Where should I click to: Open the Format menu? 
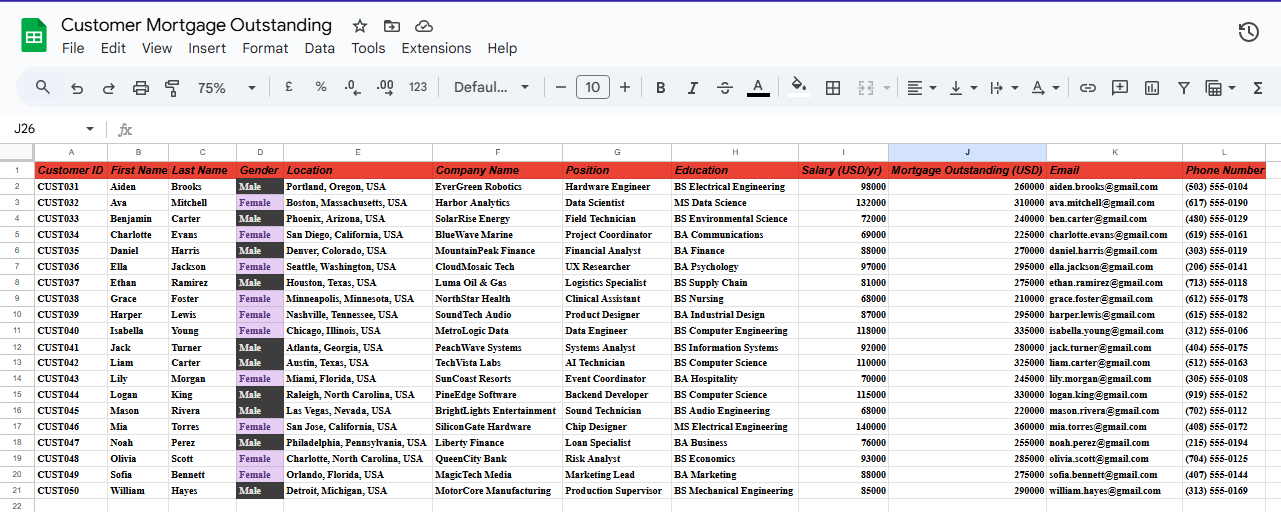(265, 48)
